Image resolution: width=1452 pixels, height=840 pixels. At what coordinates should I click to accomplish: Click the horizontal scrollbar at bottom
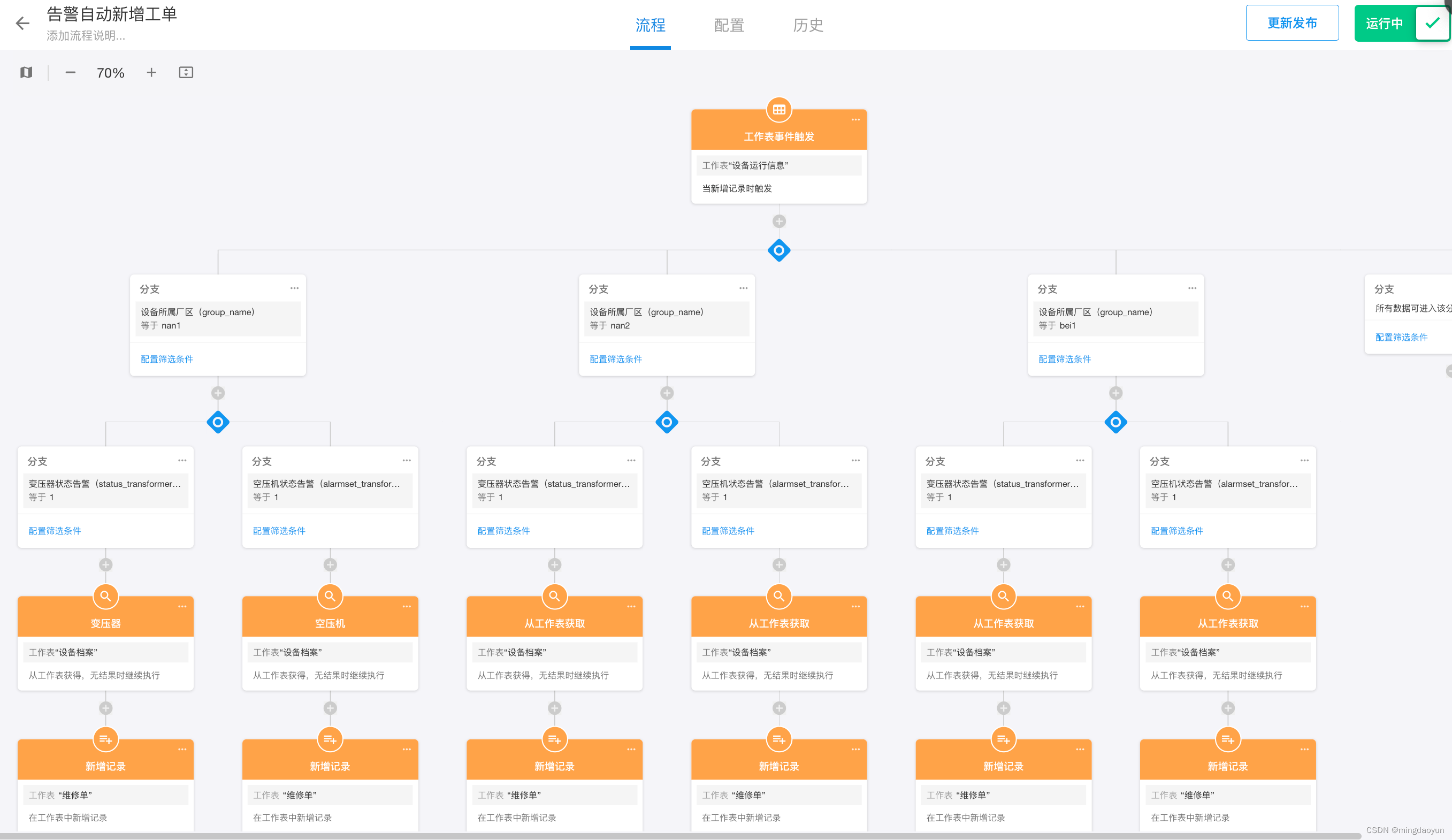click(x=680, y=836)
